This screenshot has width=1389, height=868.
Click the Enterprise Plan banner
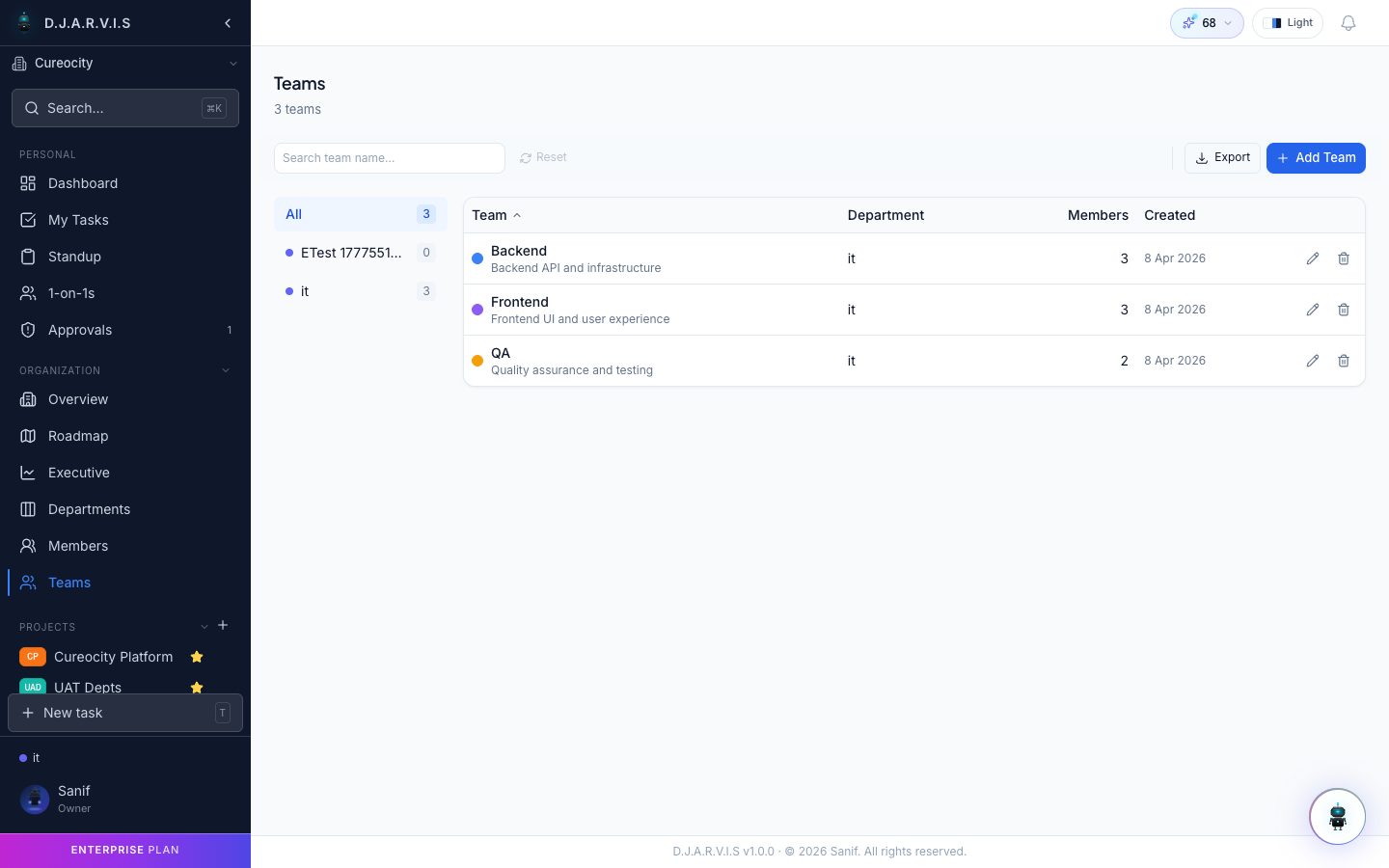125,851
